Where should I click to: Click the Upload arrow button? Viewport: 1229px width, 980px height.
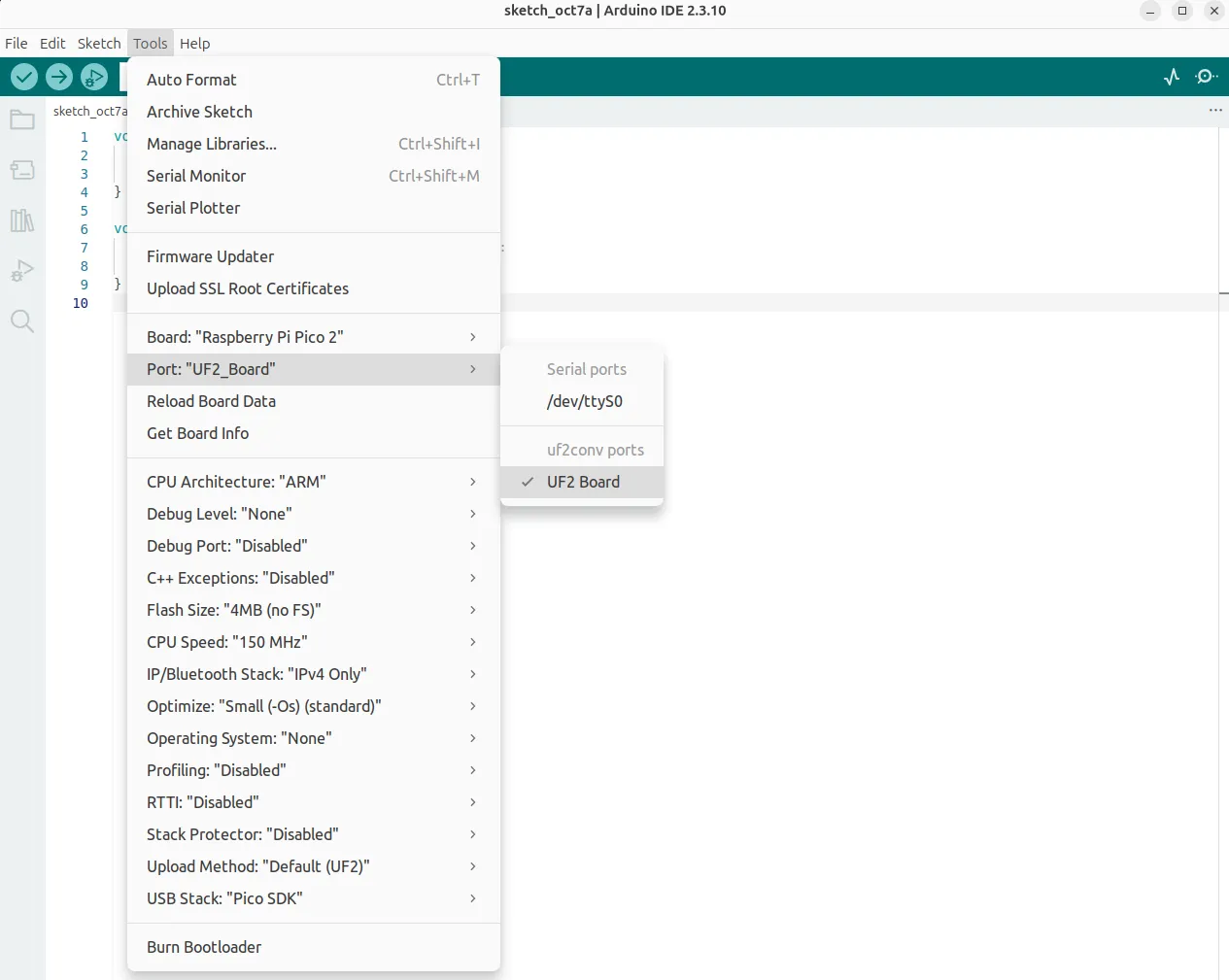[59, 77]
